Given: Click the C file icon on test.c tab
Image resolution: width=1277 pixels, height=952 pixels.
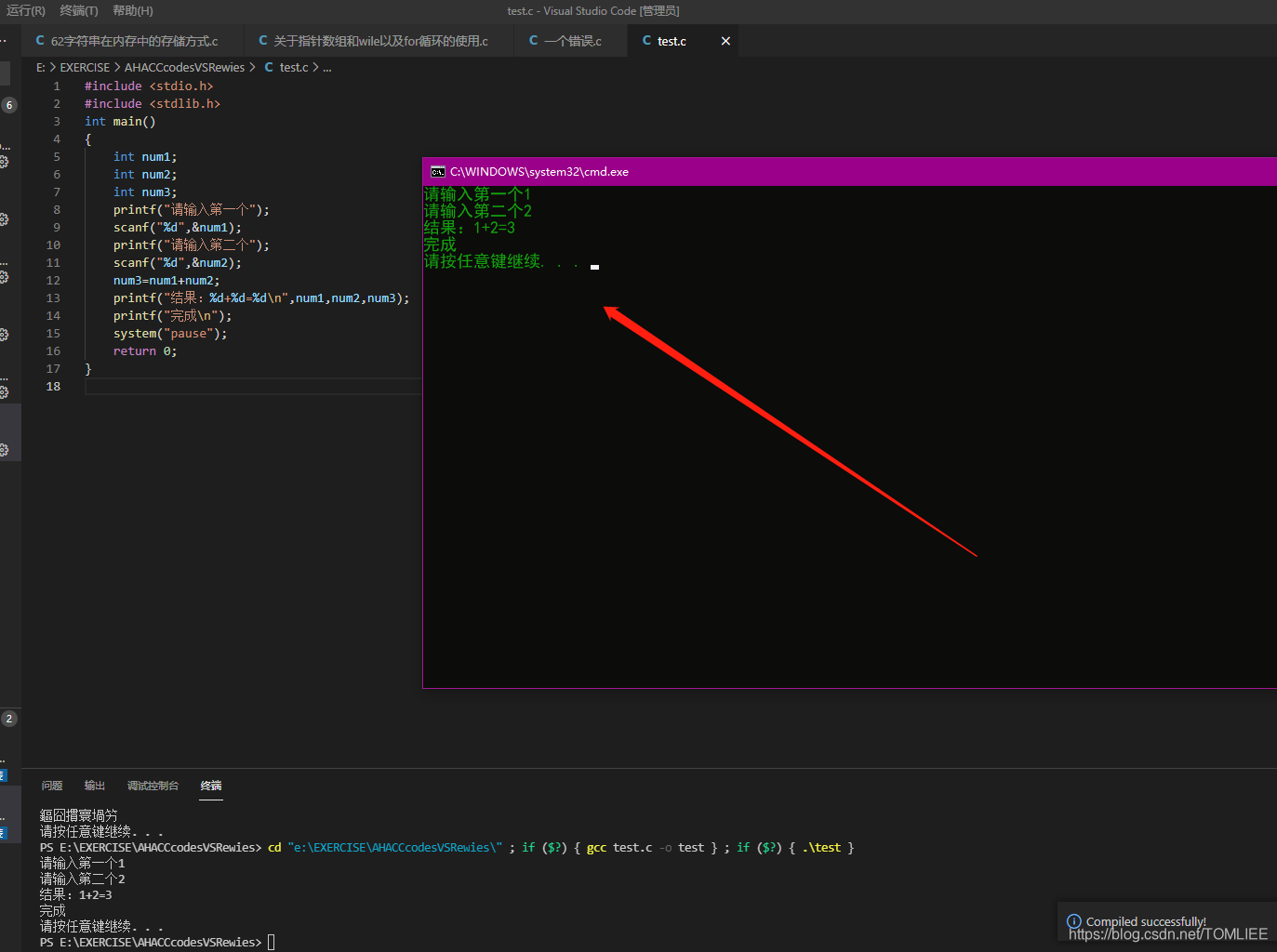Looking at the screenshot, I should 646,41.
